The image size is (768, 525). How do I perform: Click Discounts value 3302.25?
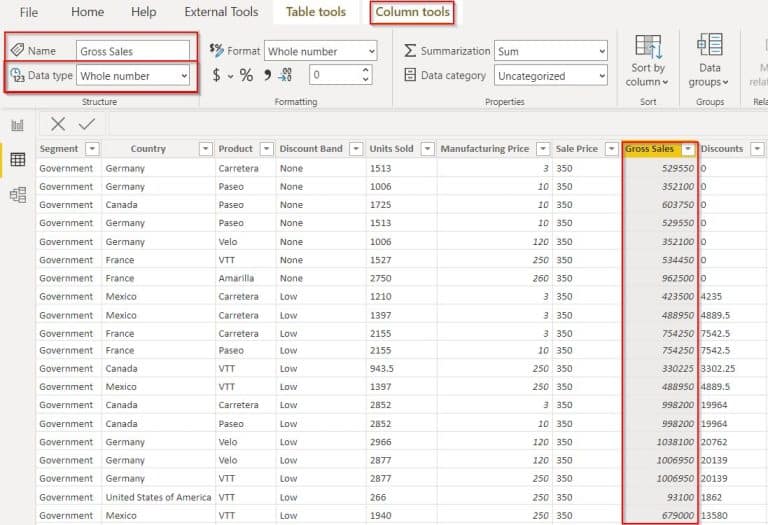[718, 368]
